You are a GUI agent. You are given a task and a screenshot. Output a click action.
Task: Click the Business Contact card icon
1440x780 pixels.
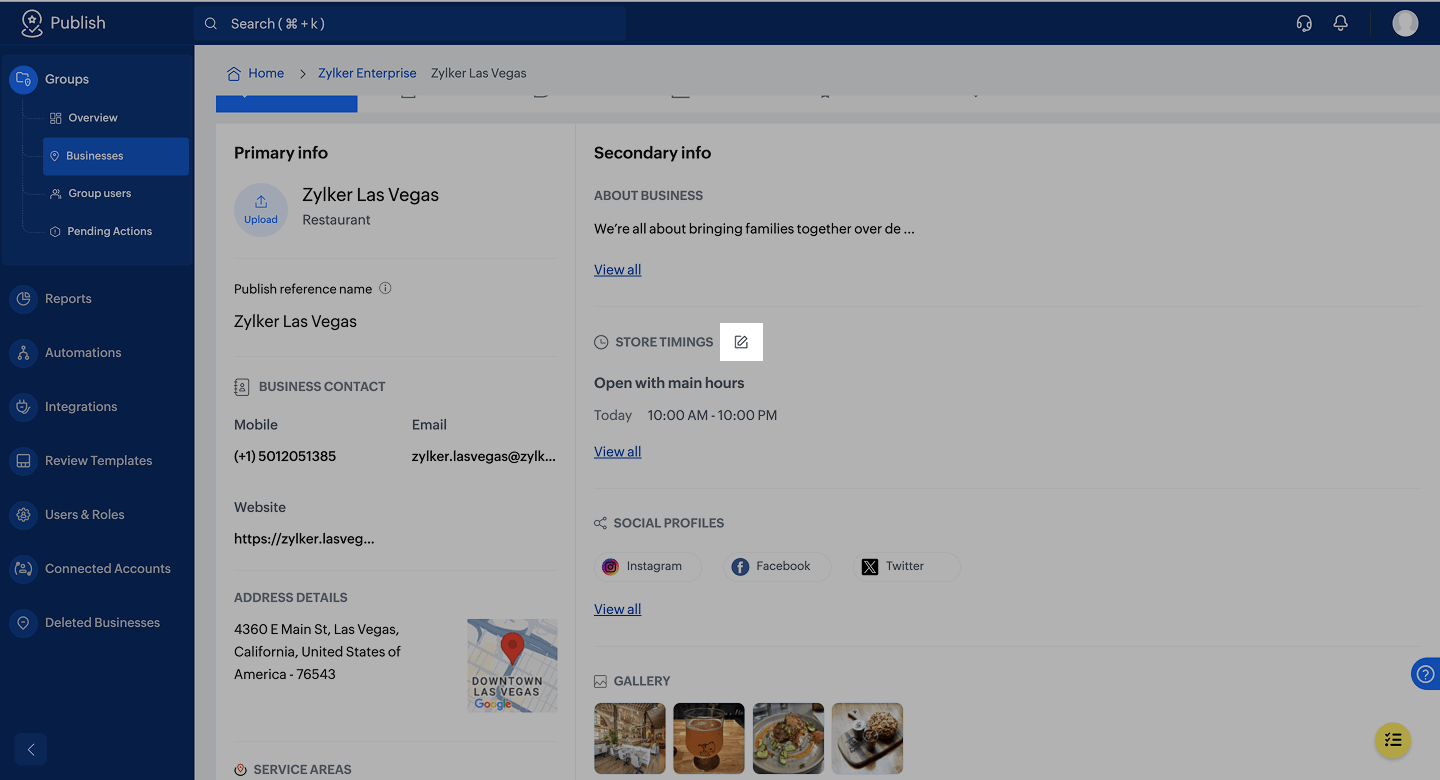[x=241, y=386]
